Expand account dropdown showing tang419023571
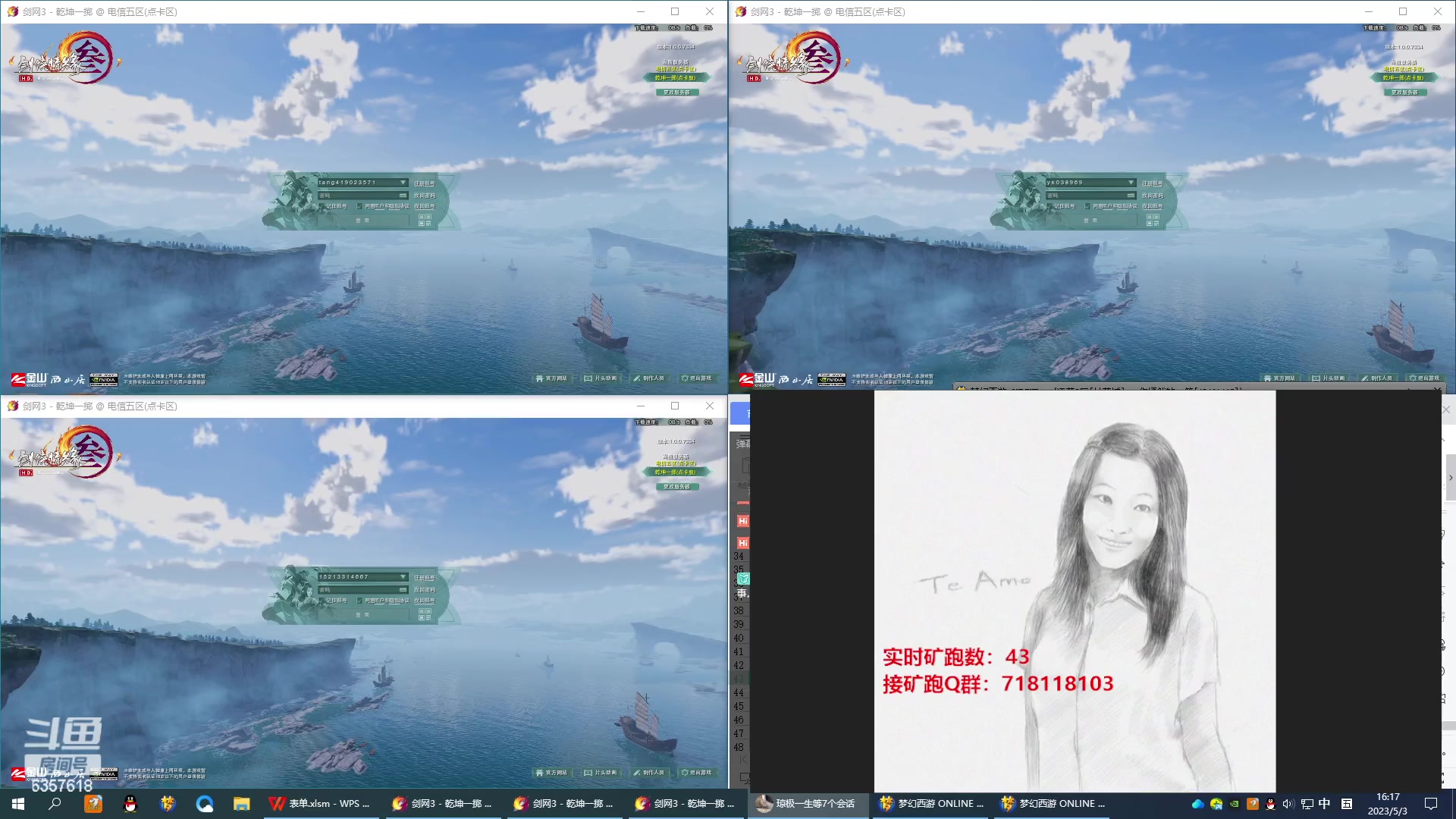 pyautogui.click(x=403, y=182)
